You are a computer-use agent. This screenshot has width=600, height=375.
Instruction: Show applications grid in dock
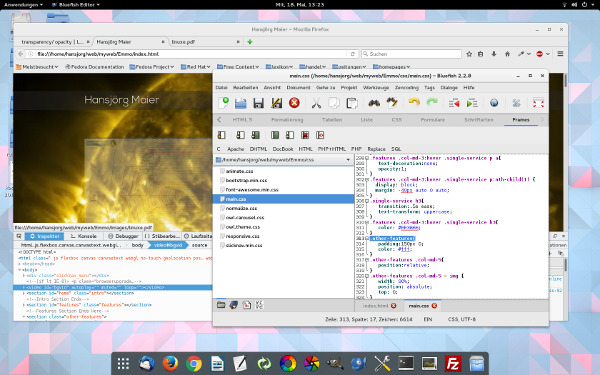click(123, 363)
